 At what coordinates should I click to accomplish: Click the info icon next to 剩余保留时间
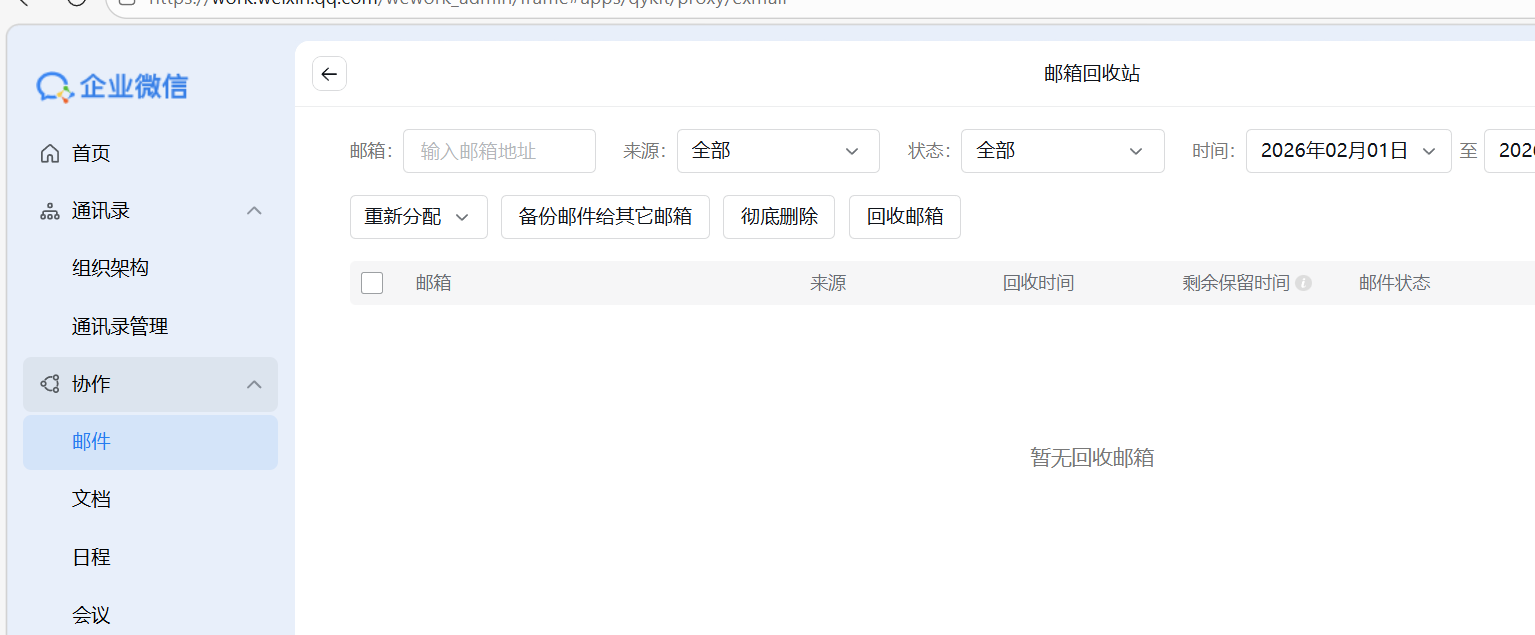pyautogui.click(x=1303, y=283)
